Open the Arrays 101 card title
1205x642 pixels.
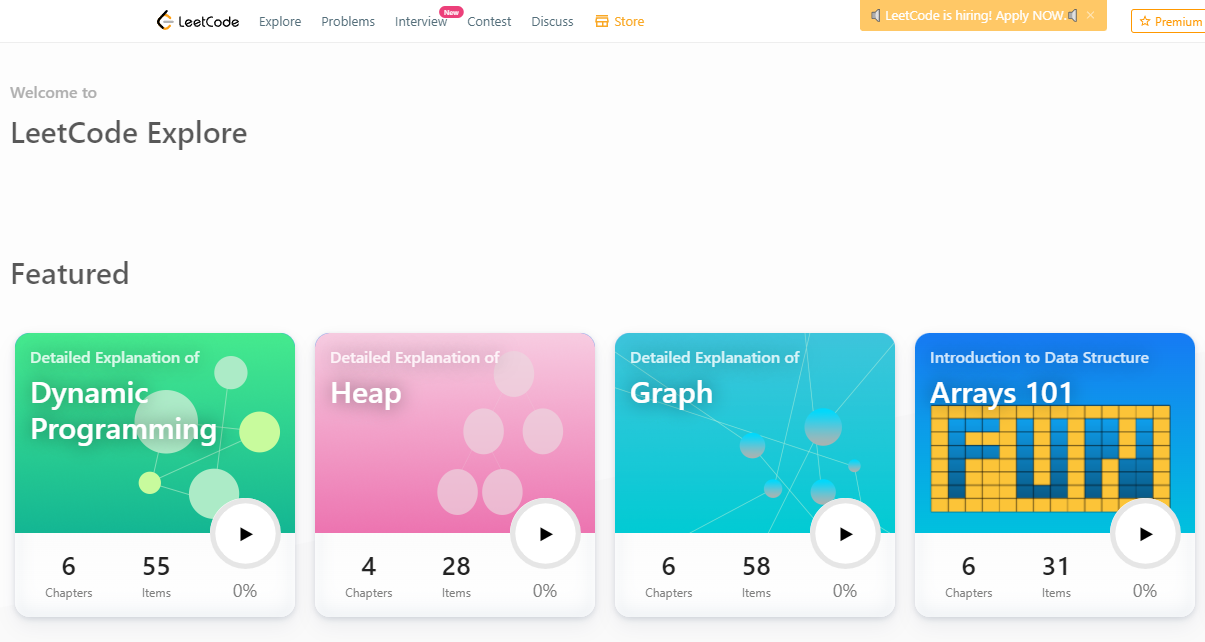click(1001, 393)
